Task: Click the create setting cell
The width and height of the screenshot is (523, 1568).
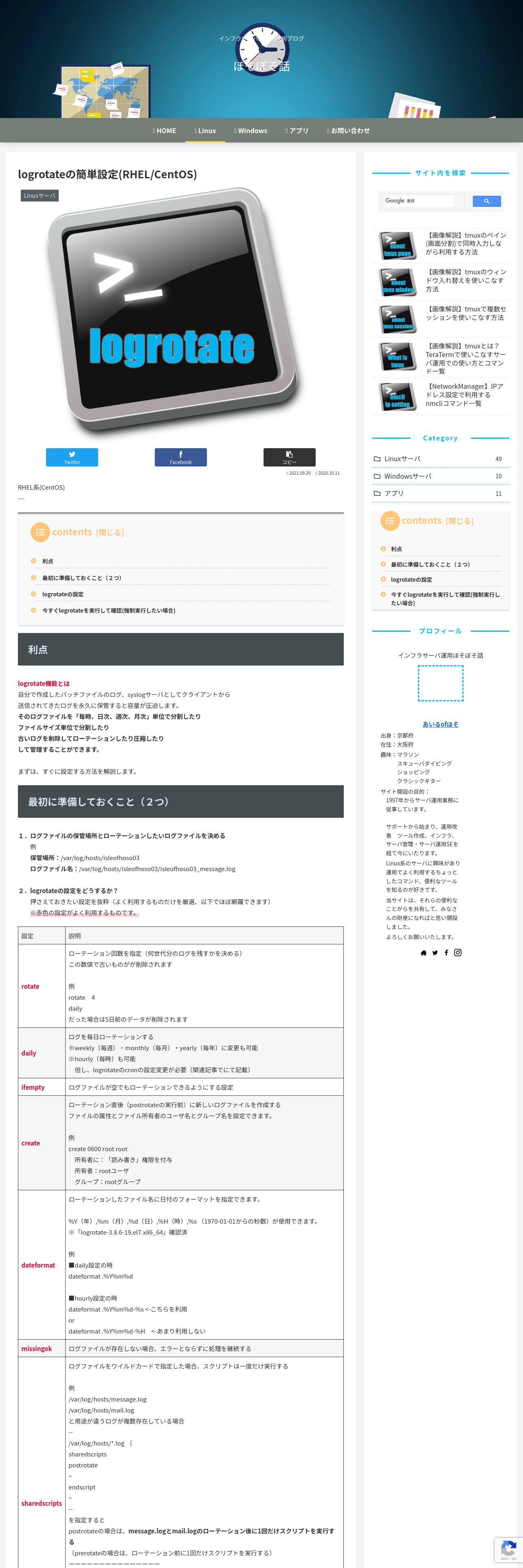Action: pos(42,1143)
